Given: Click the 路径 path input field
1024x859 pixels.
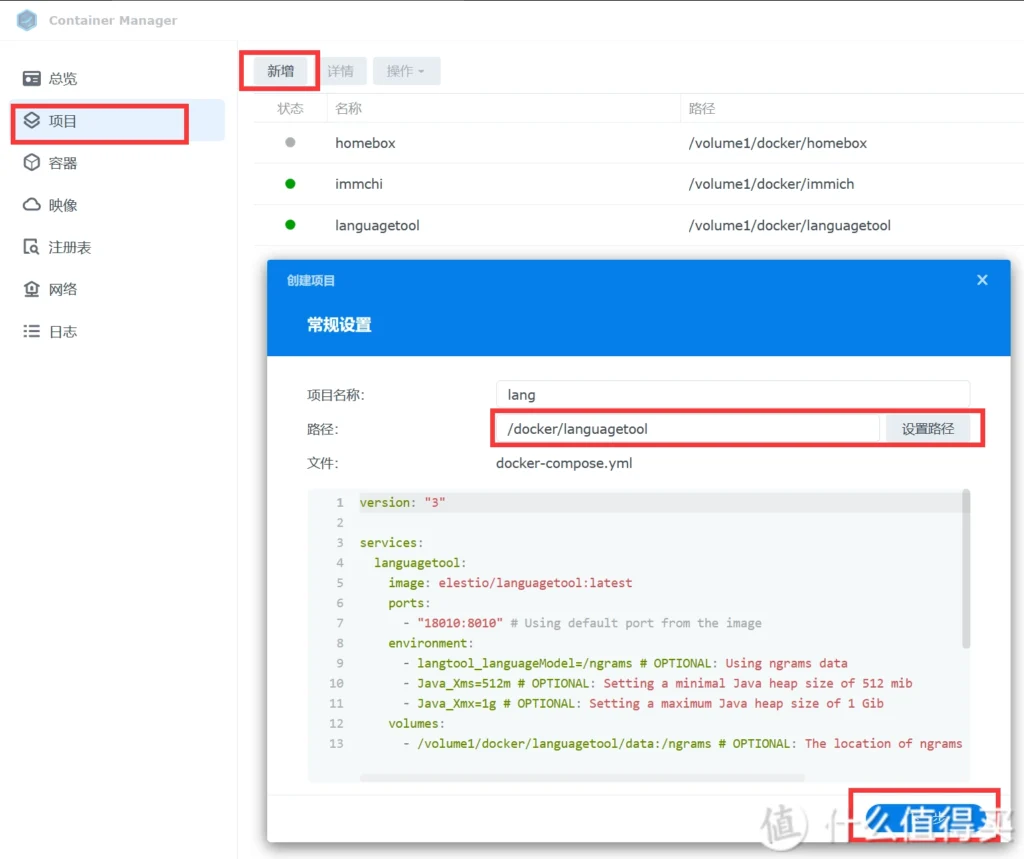Looking at the screenshot, I should 688,429.
